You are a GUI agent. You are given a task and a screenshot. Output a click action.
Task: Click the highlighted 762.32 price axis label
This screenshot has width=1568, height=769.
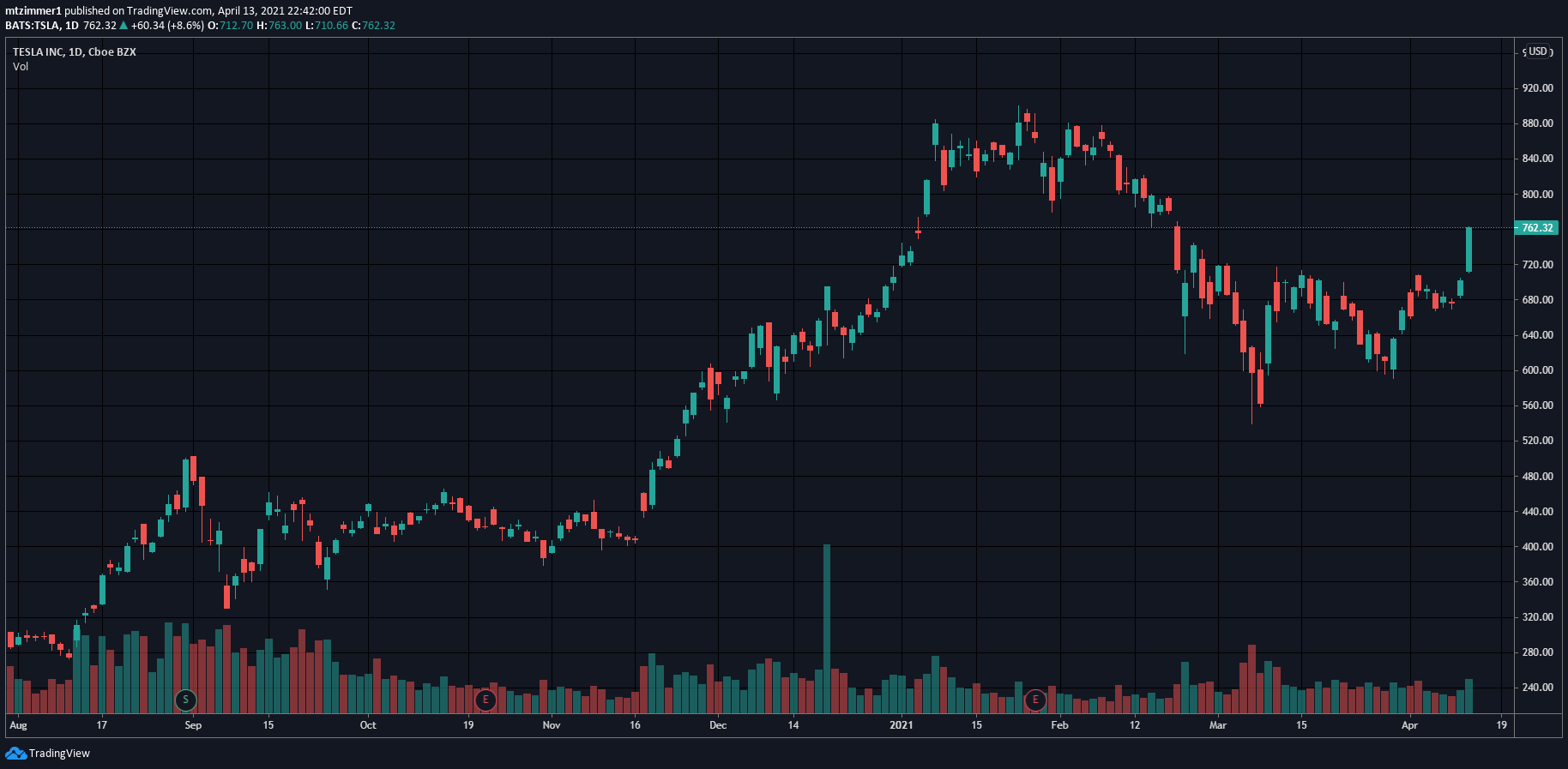[x=1536, y=228]
